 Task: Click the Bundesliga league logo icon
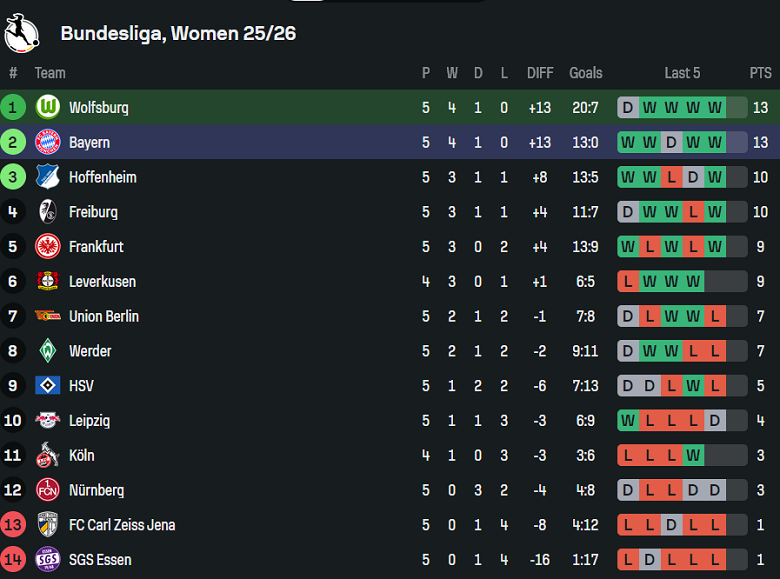point(22,33)
